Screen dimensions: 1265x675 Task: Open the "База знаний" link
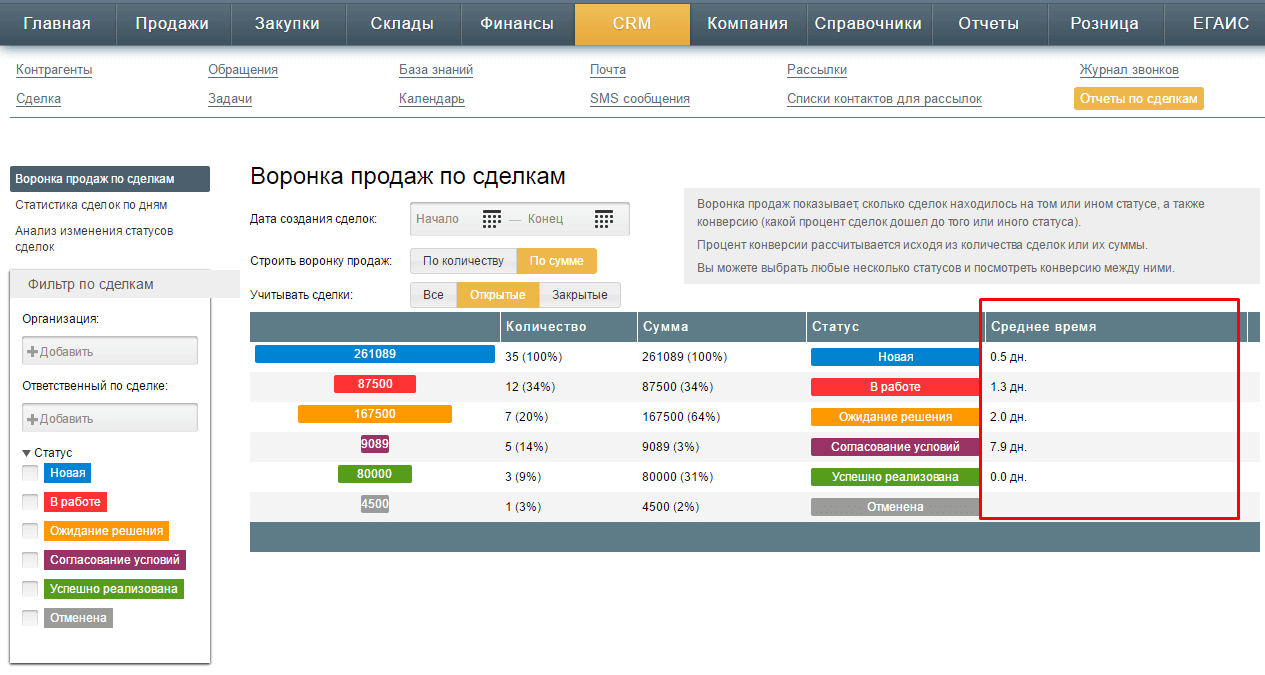437,70
